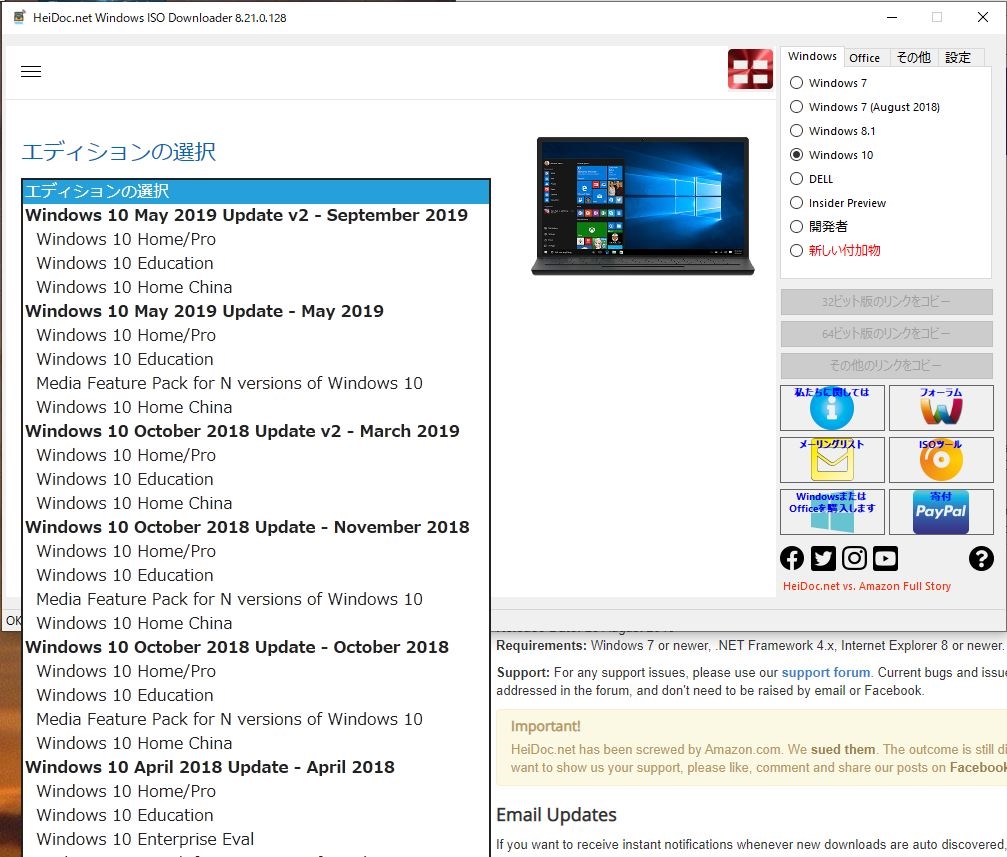Open the support forum link
Screen dimensions: 1007x857
point(825,673)
